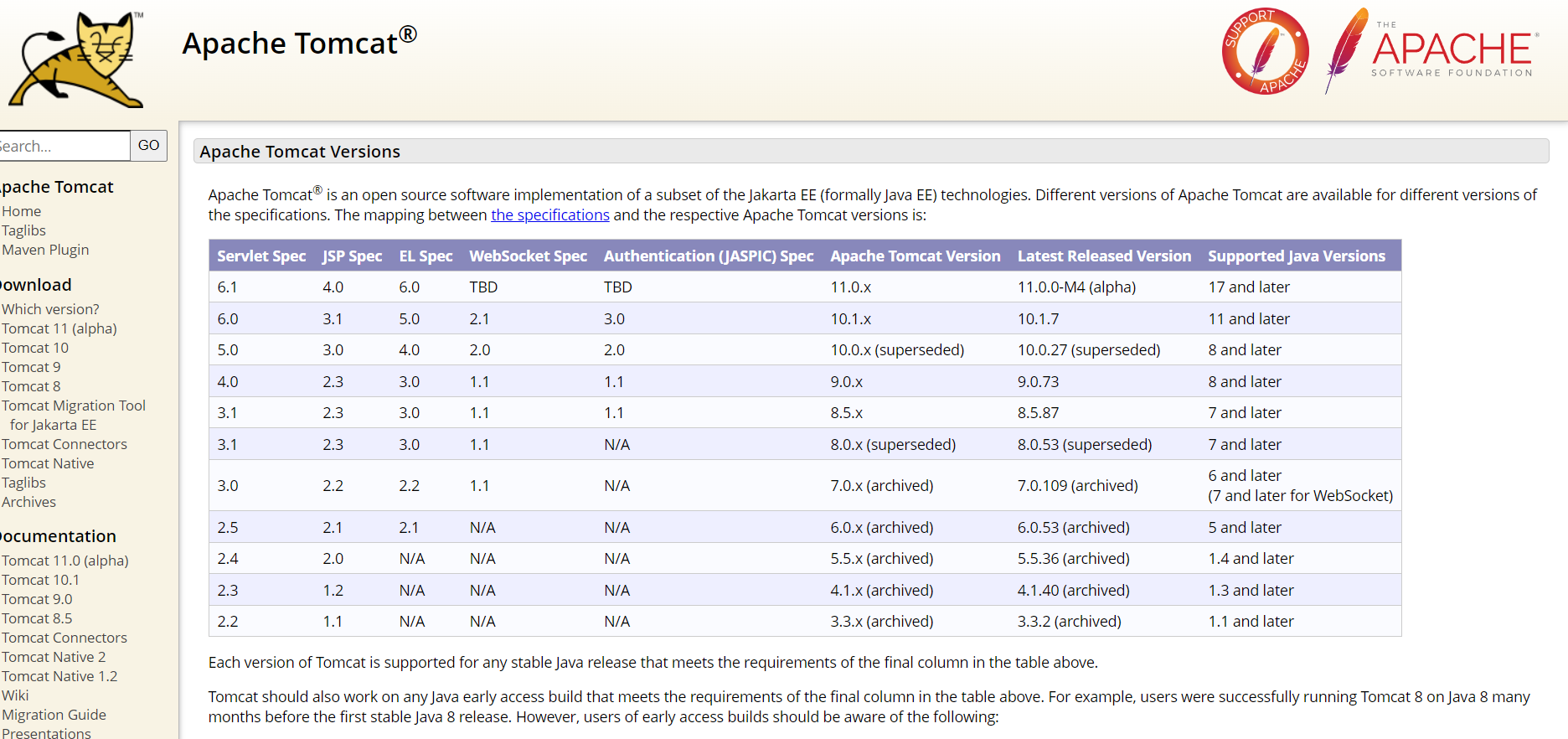Click the 'Servlet Spec' column header

[x=261, y=256]
